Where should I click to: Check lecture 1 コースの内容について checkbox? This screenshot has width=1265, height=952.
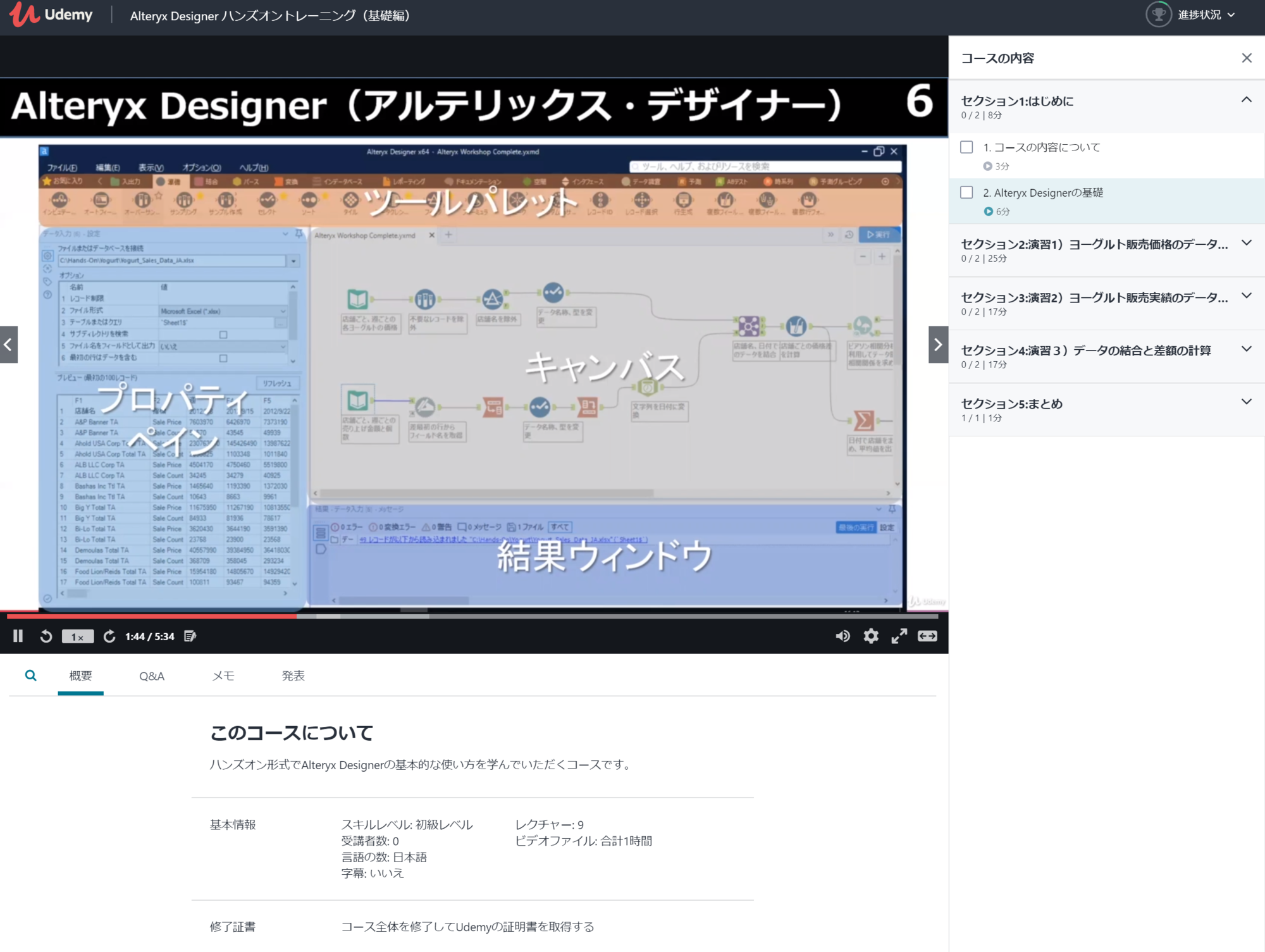[x=966, y=147]
